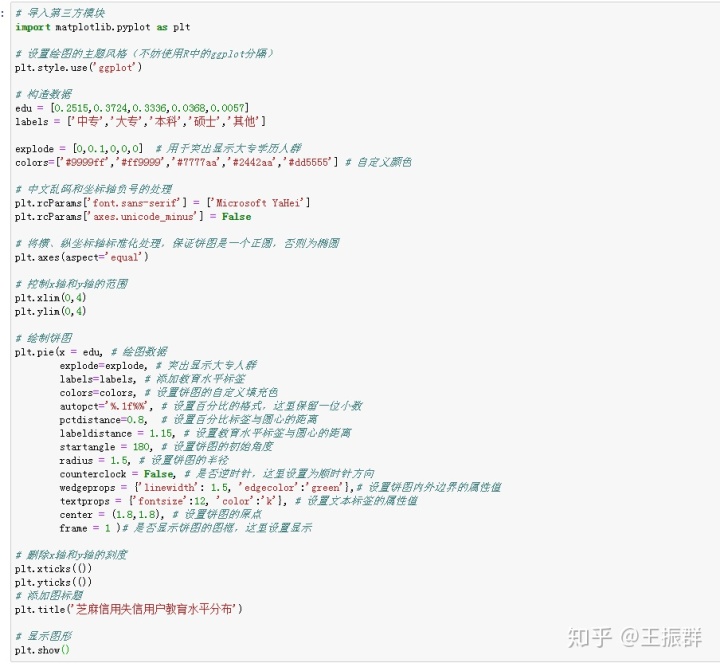Screen dimensions: 720x667
Task: Click the explode list assignment line
Action: click(x=79, y=149)
